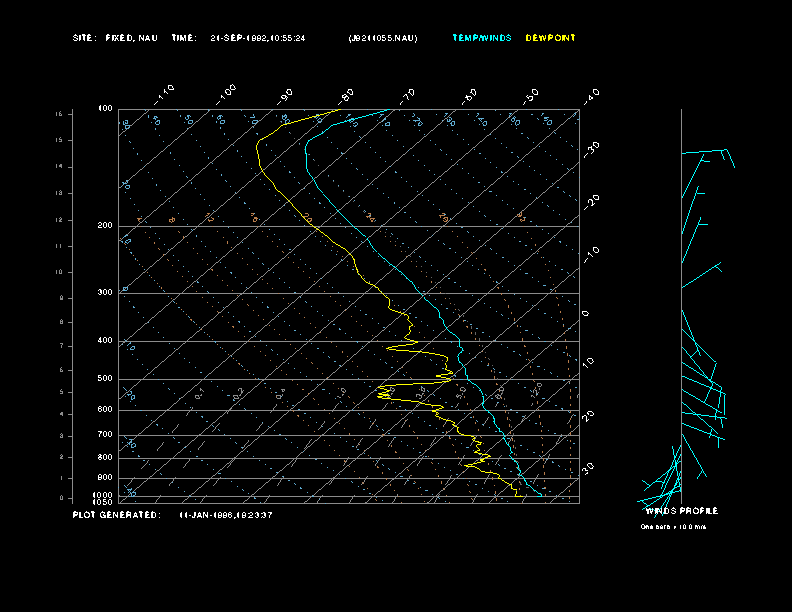Click the 200 pressure level label

pos(105,225)
